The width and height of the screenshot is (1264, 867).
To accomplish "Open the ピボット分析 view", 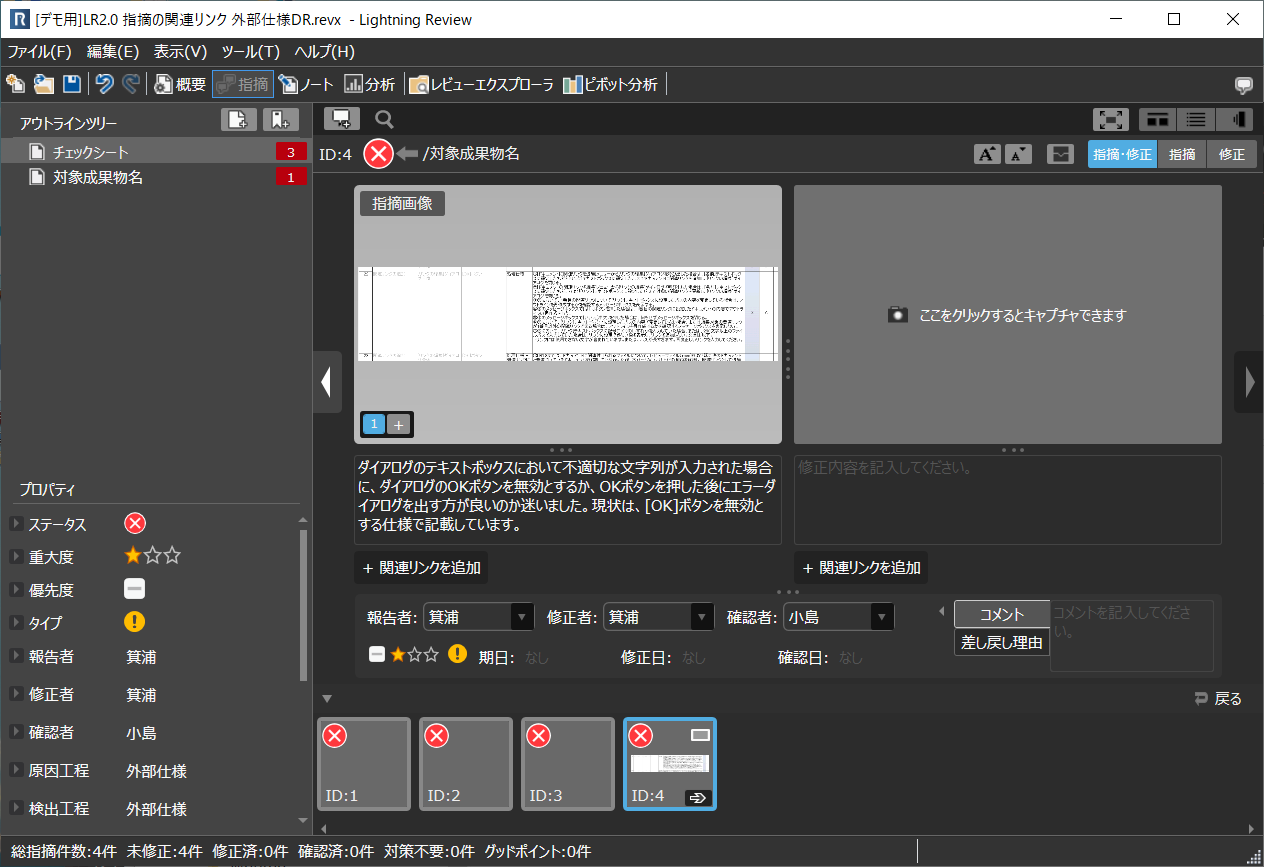I will (x=610, y=85).
